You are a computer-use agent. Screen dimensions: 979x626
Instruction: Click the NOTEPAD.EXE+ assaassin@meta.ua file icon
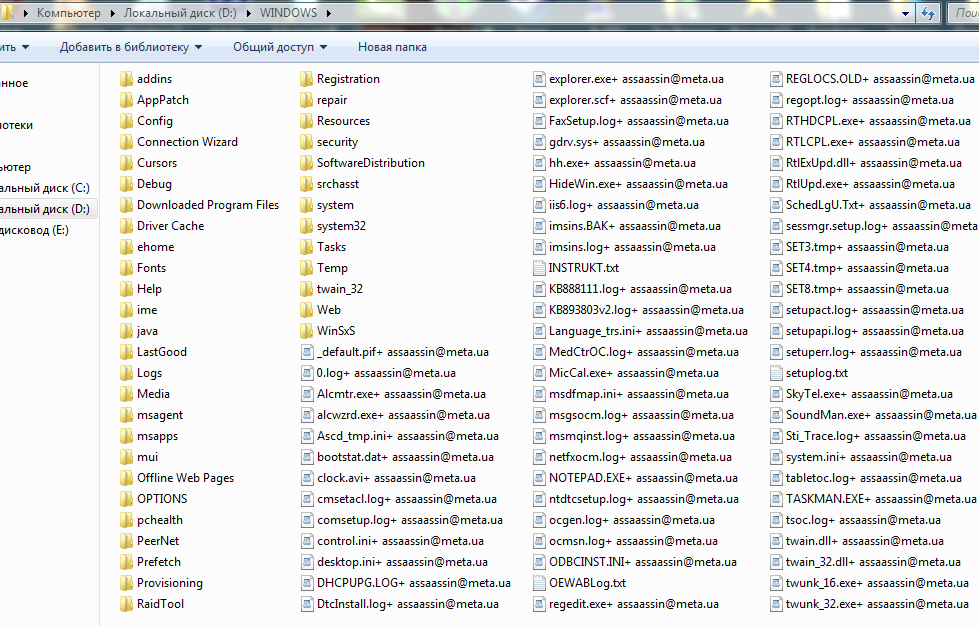(x=539, y=479)
